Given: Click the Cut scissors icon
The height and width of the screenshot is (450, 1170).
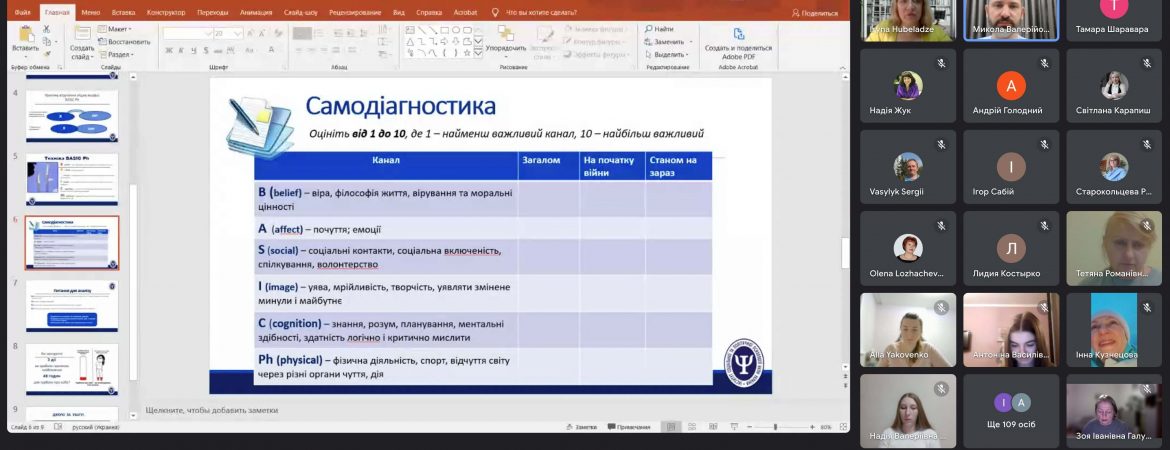Looking at the screenshot, I should pyautogui.click(x=46, y=29).
